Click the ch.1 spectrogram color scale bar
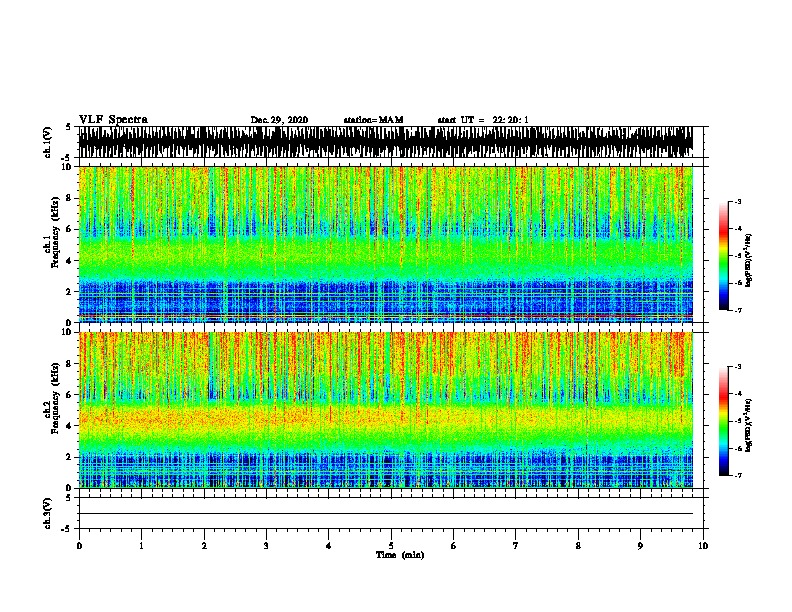This screenshot has width=792, height=612. (x=724, y=256)
